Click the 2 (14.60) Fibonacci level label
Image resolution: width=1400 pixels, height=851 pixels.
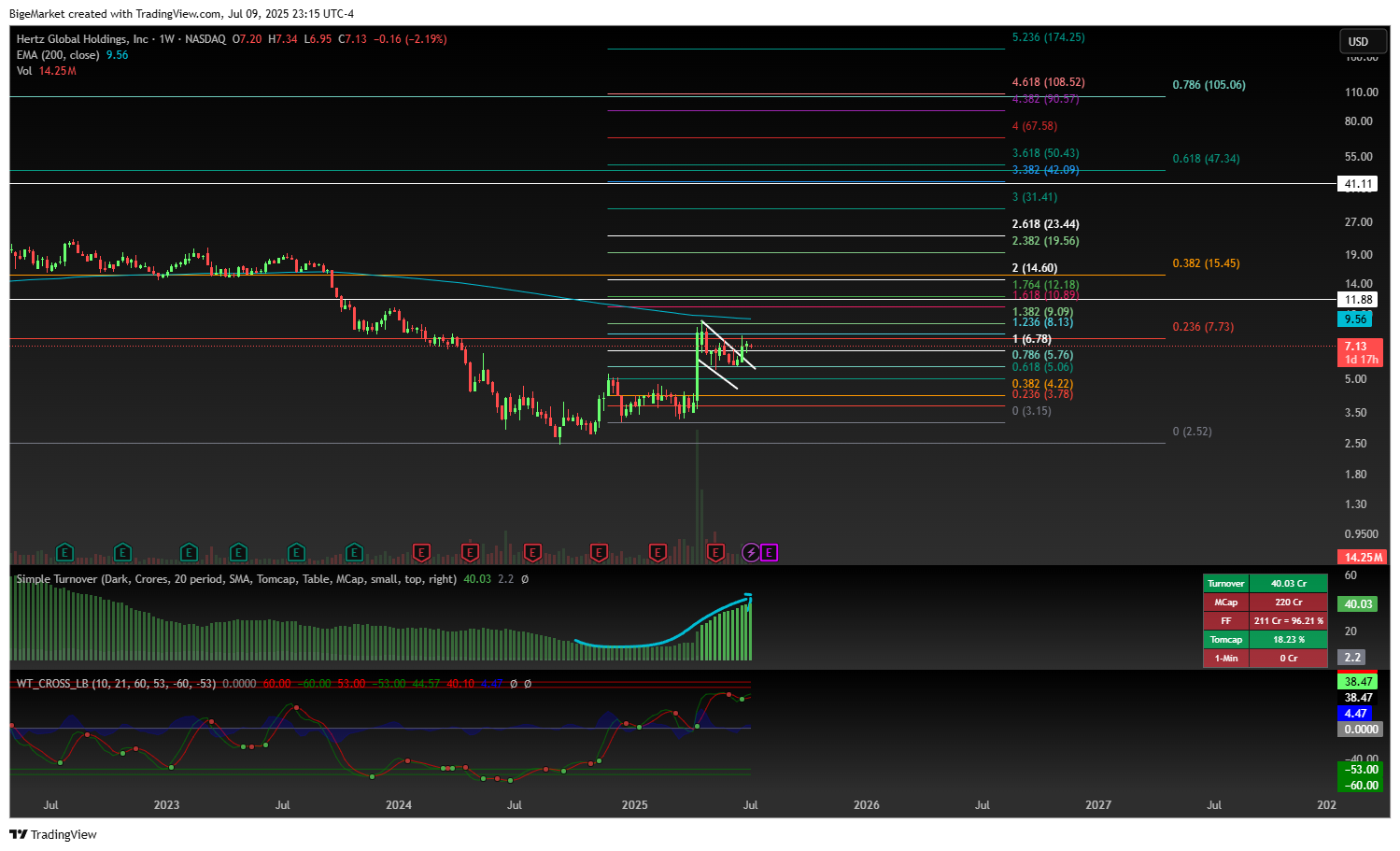click(x=1035, y=268)
